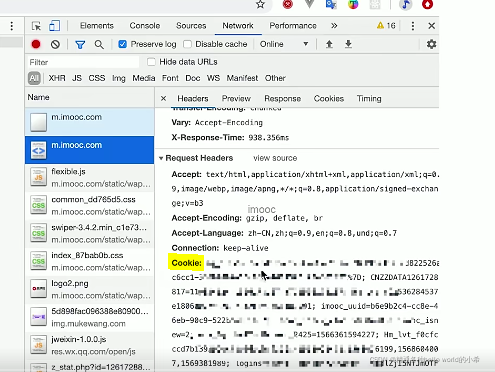Viewport: 495px width, 372px height.
Task: Open the Response detail tab
Action: click(x=282, y=99)
